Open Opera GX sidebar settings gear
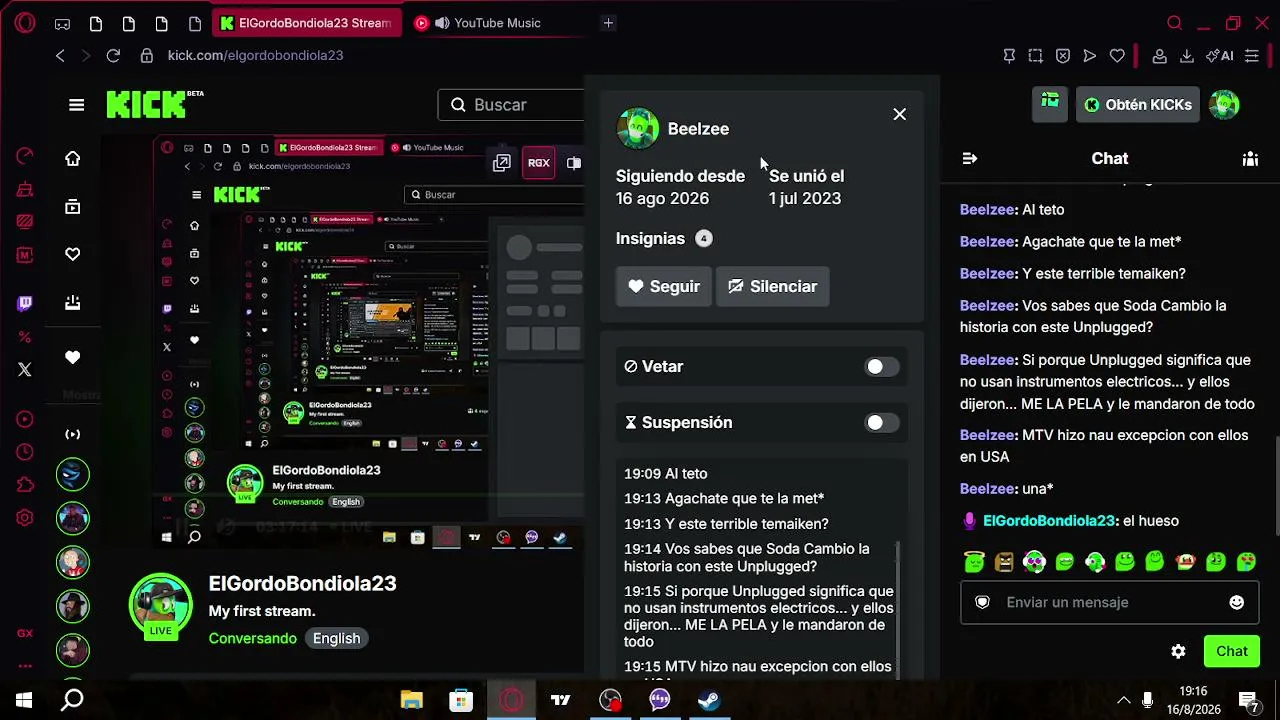The width and height of the screenshot is (1280, 720). 25,518
